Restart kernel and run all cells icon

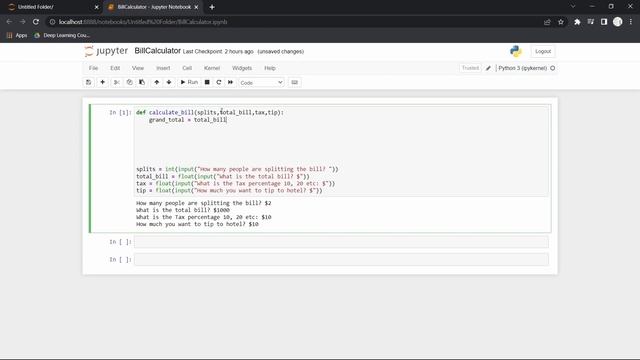click(x=231, y=82)
